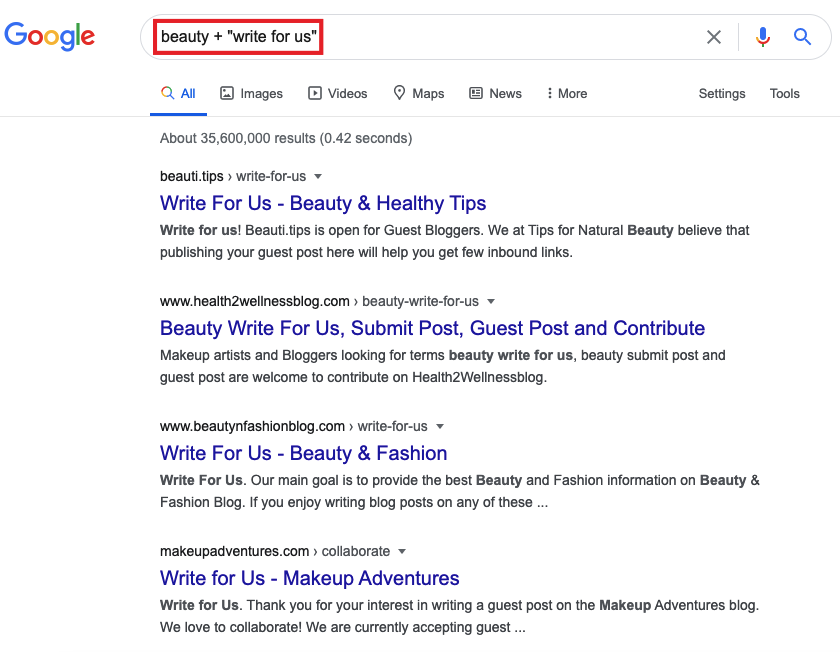Open 'Beauty Write For Us, Submit Post' result
This screenshot has width=840, height=652.
click(x=432, y=328)
